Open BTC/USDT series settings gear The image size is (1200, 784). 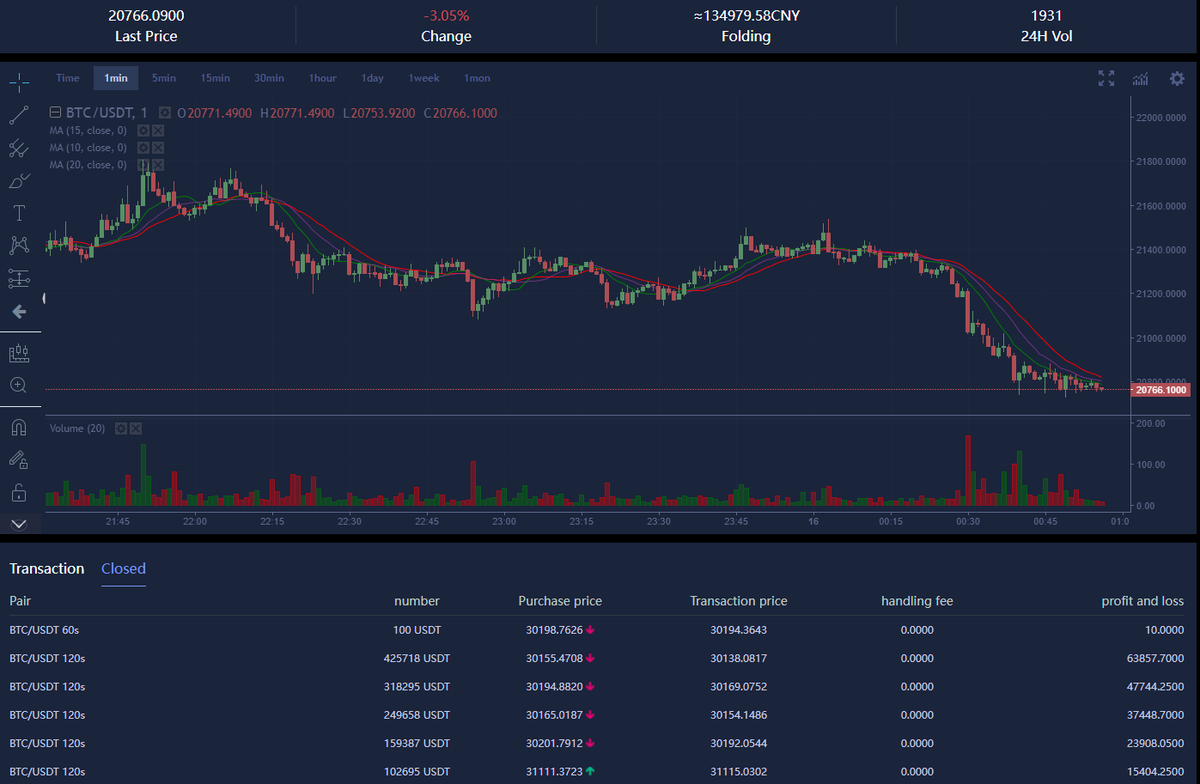(x=165, y=113)
